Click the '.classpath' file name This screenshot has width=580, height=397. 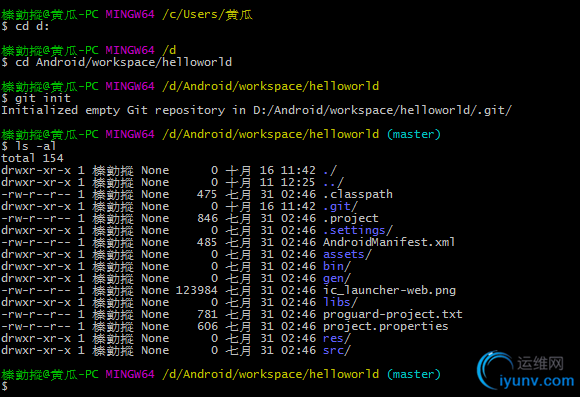(x=358, y=194)
